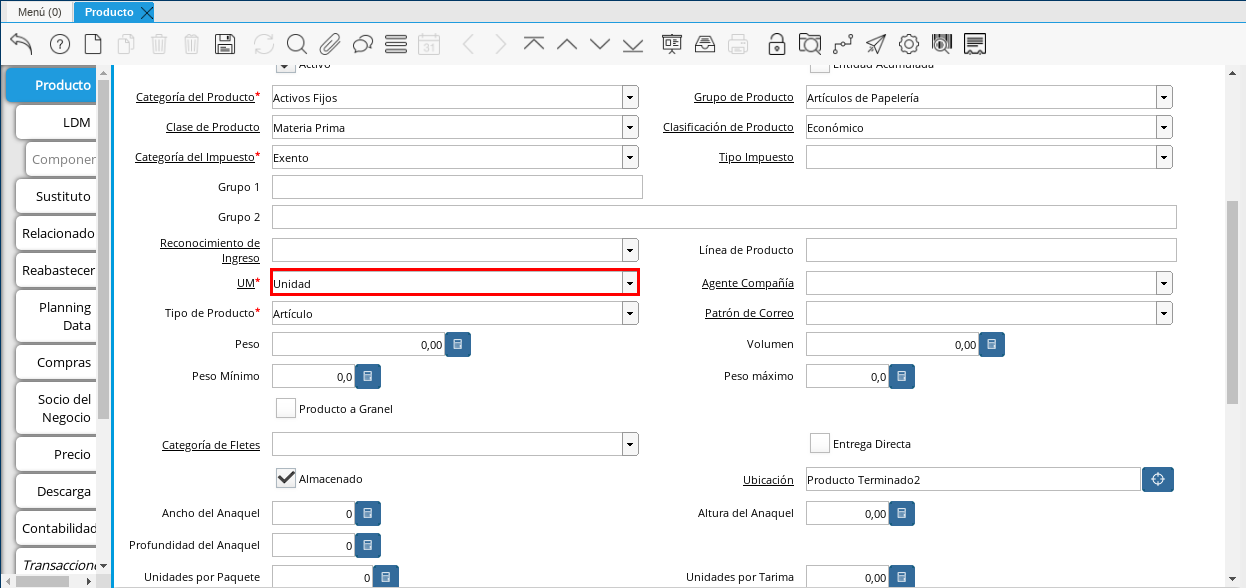Expand Grupo de Producto dropdown
Viewport: 1246px width, 588px height.
(x=1164, y=97)
